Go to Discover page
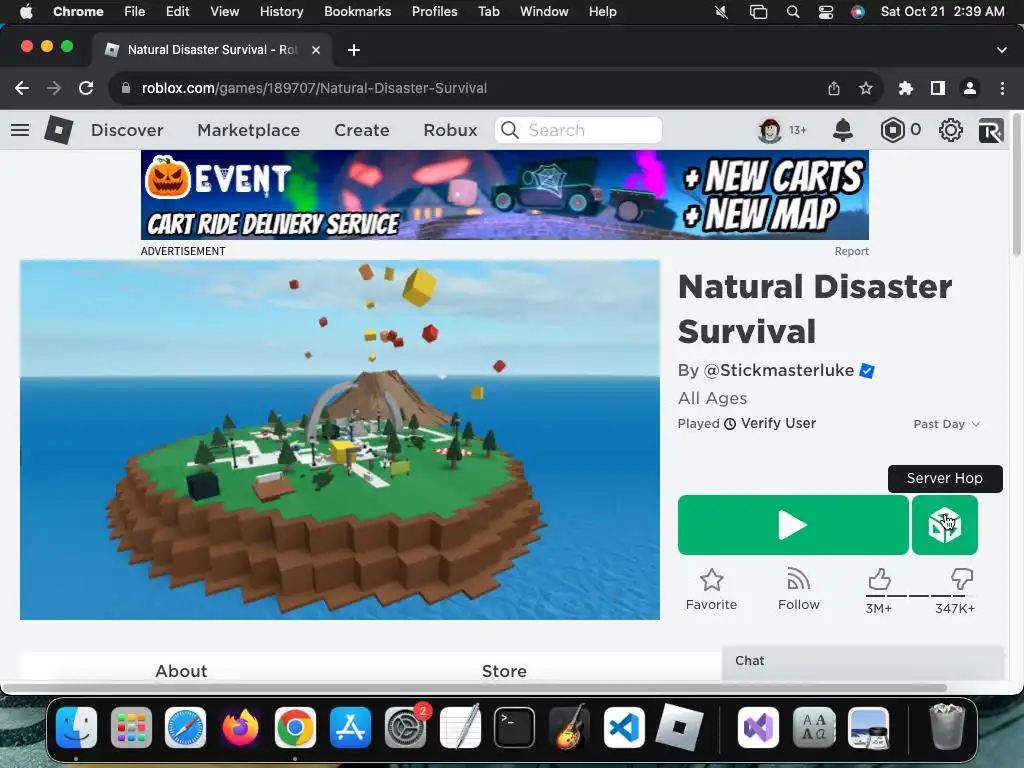This screenshot has width=1024, height=768. pos(127,131)
